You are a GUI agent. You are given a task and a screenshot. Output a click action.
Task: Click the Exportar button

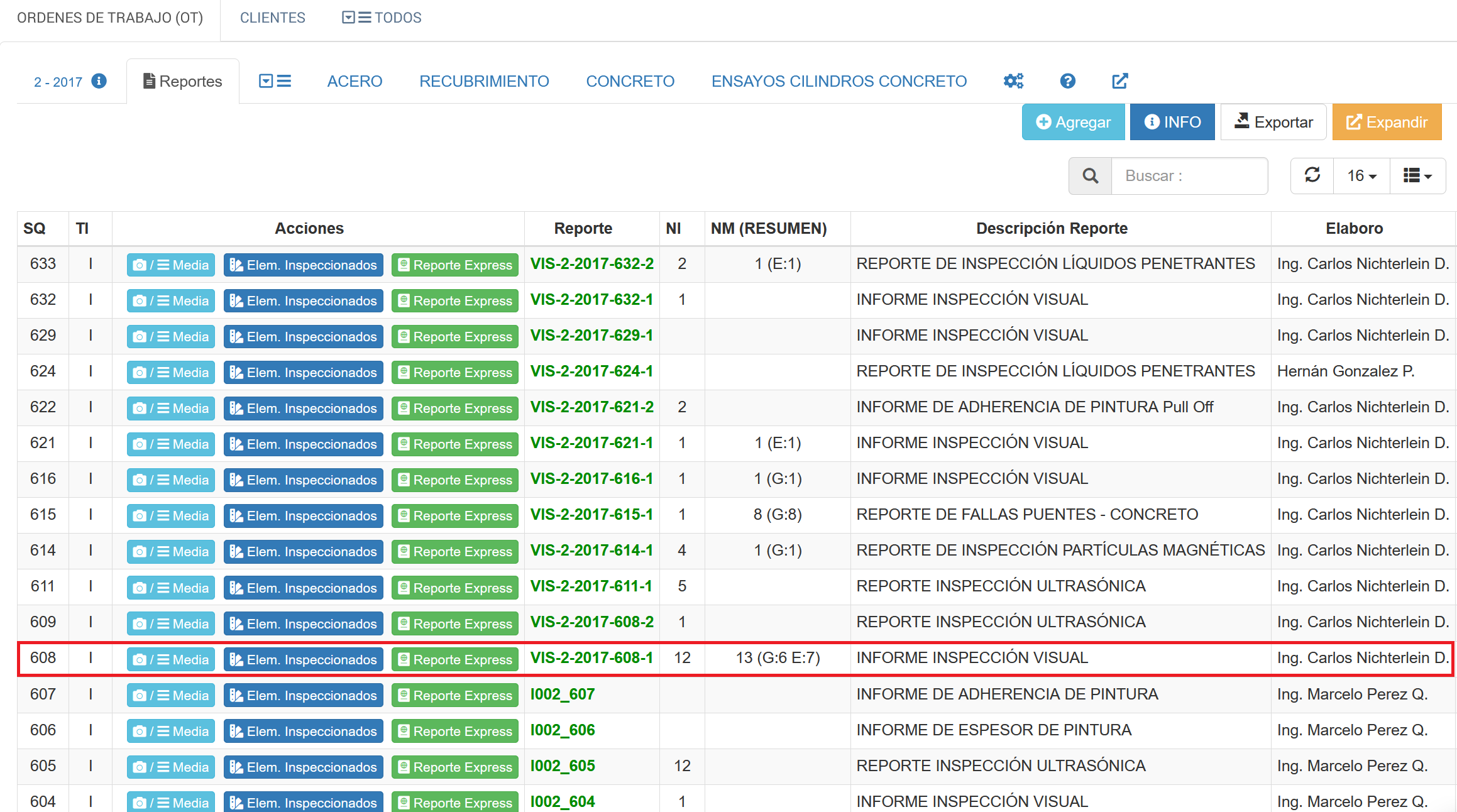tap(1273, 122)
